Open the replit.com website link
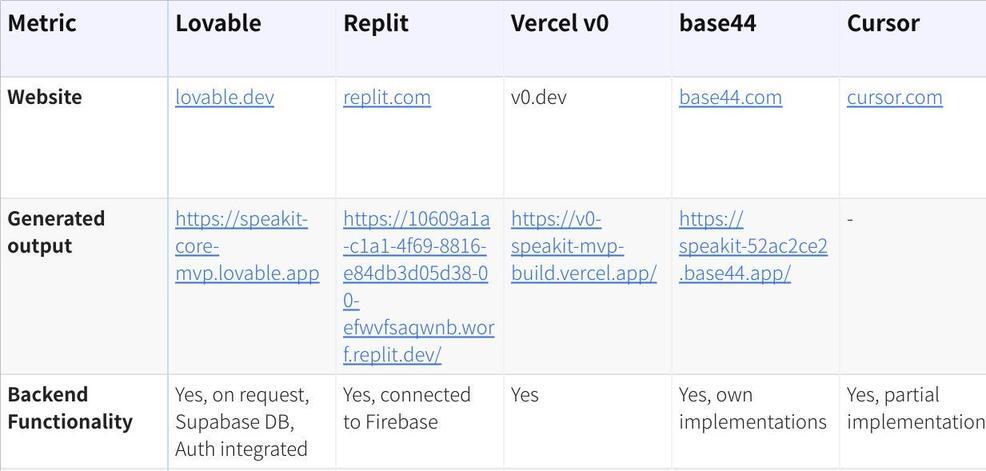Image resolution: width=986 pixels, height=471 pixels. [386, 97]
